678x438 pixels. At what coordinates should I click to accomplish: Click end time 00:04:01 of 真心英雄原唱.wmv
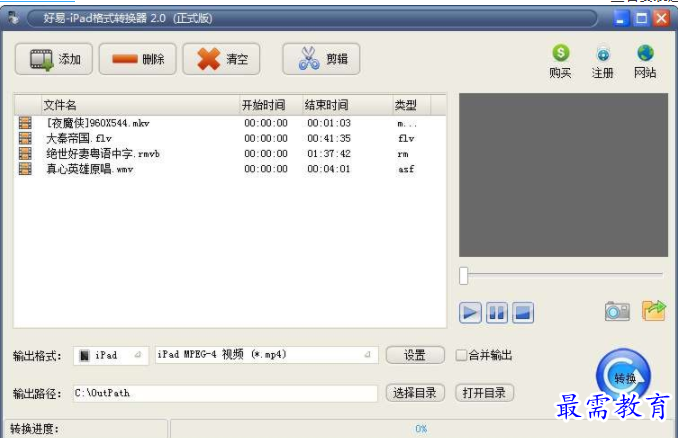(x=329, y=169)
